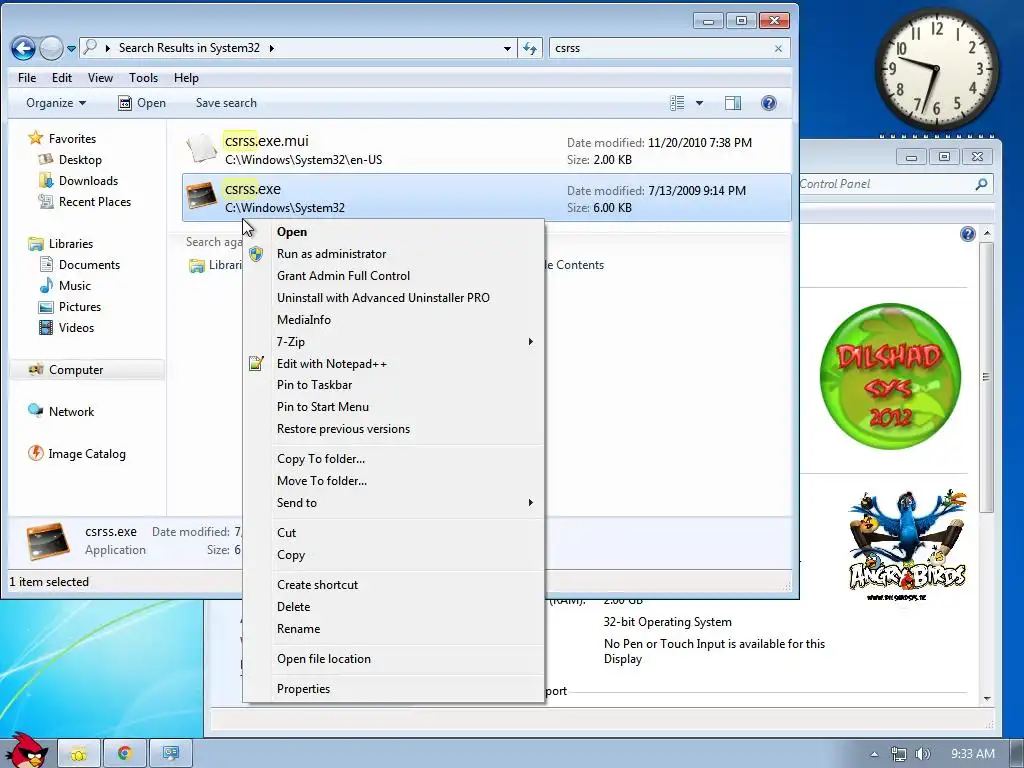
Task: Click the Back navigation arrow button
Action: pyautogui.click(x=23, y=48)
